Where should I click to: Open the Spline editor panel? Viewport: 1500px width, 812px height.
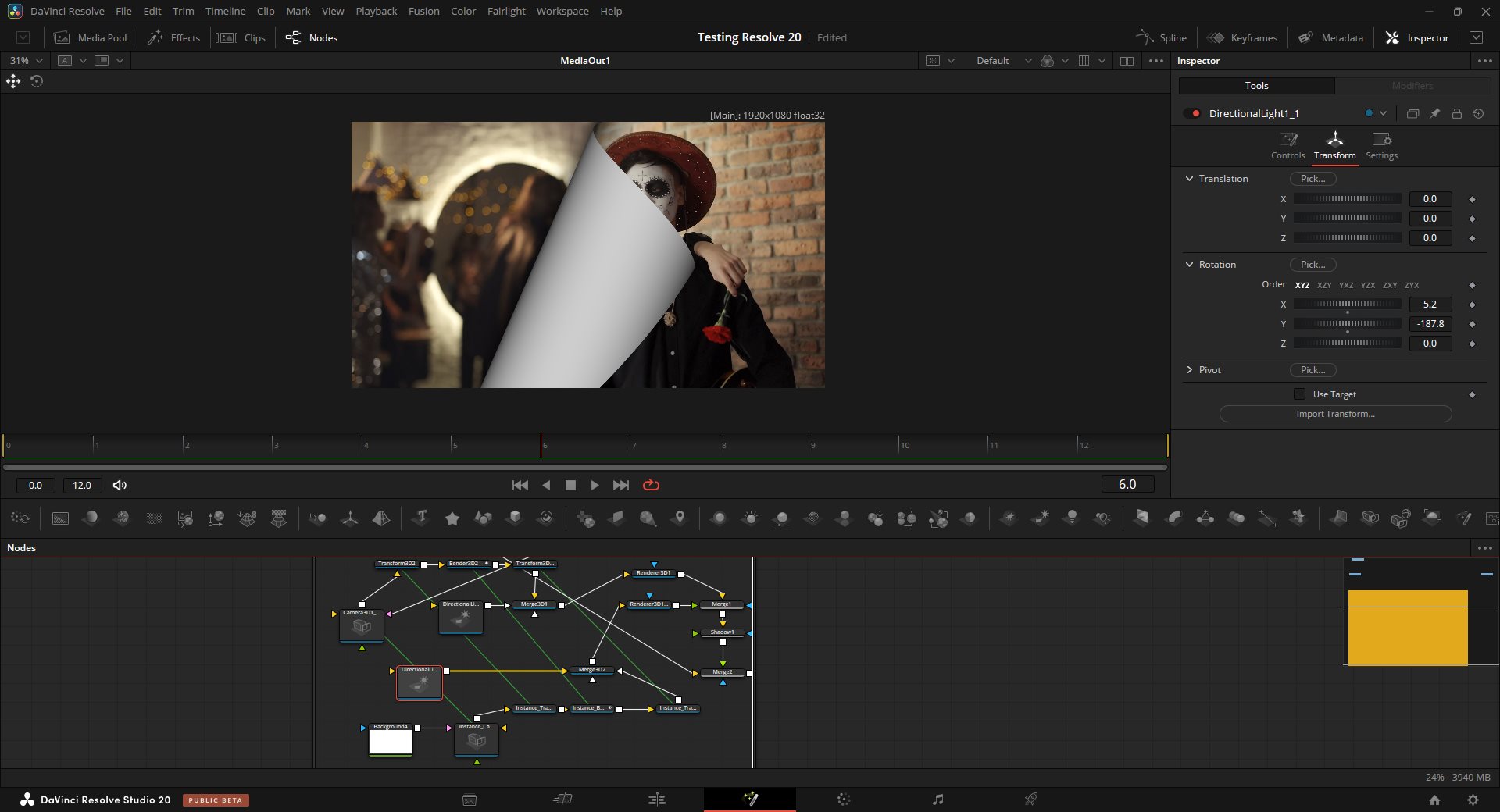tap(1161, 37)
